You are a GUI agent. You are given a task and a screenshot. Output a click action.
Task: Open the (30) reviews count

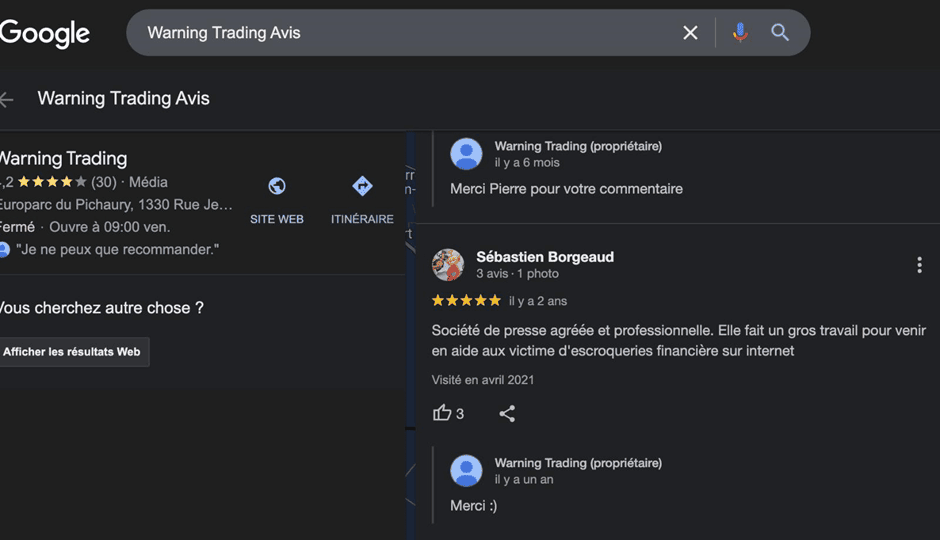click(x=104, y=182)
